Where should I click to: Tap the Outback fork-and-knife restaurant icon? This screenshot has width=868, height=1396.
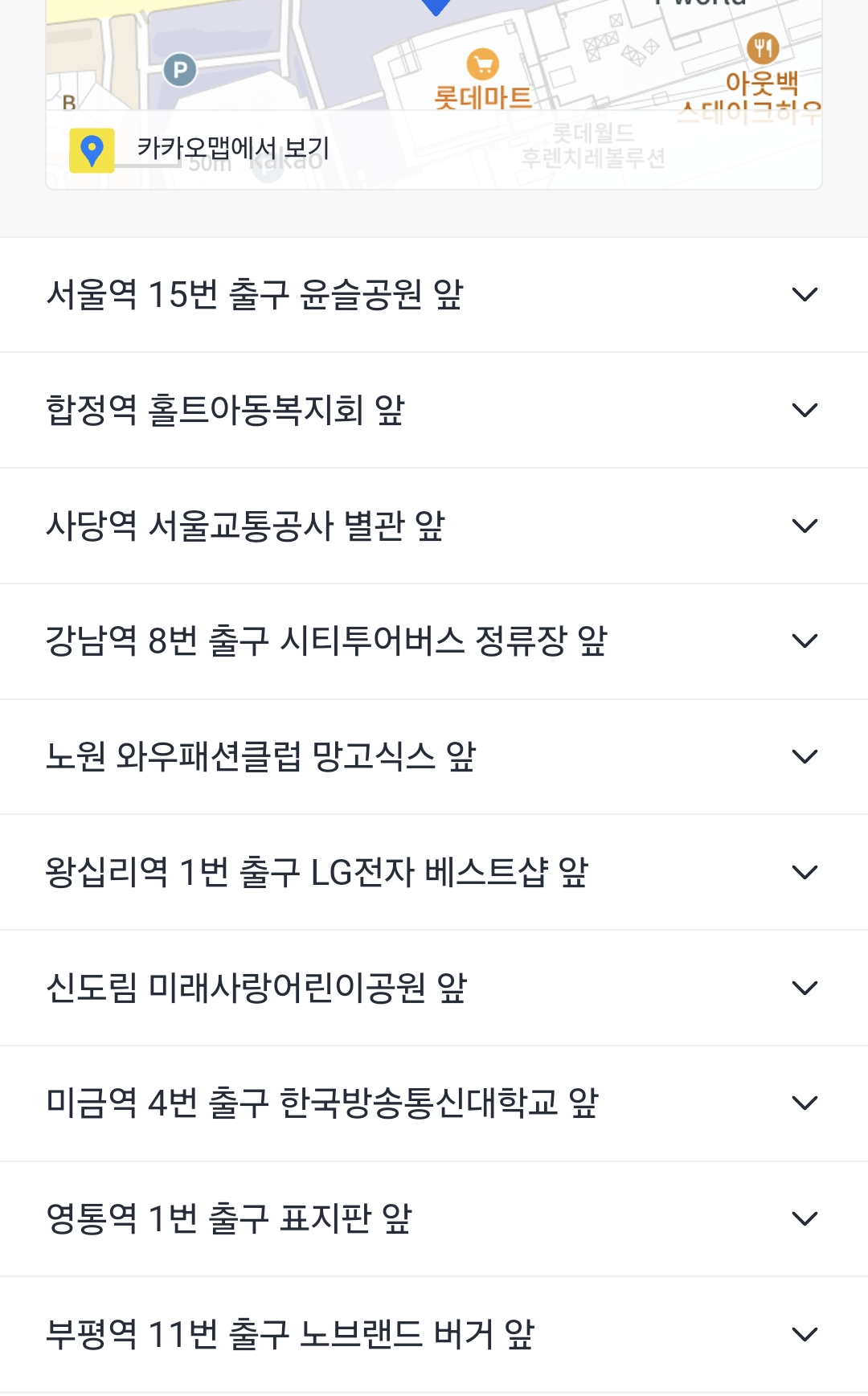[762, 48]
